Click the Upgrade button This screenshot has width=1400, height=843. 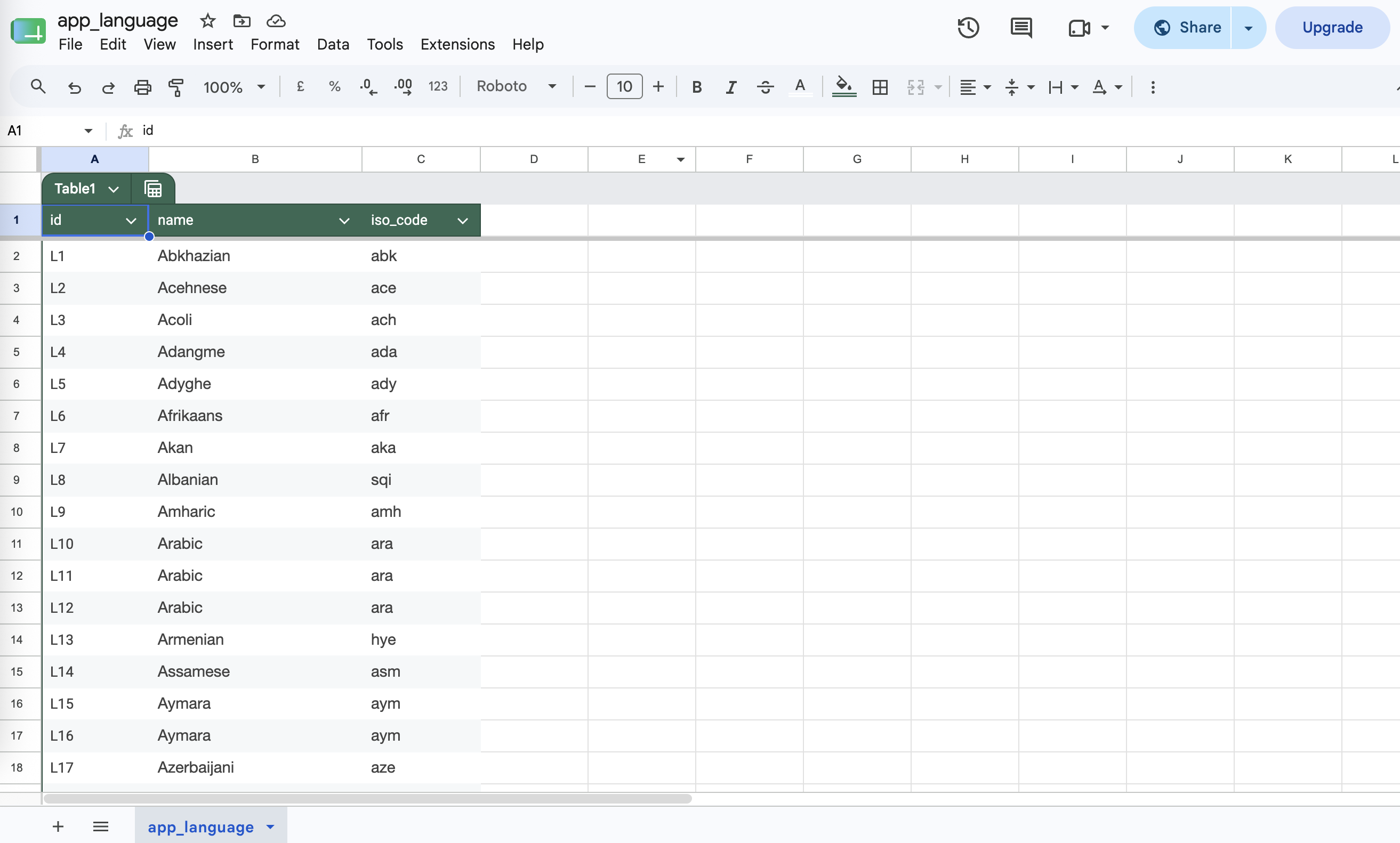1332,28
